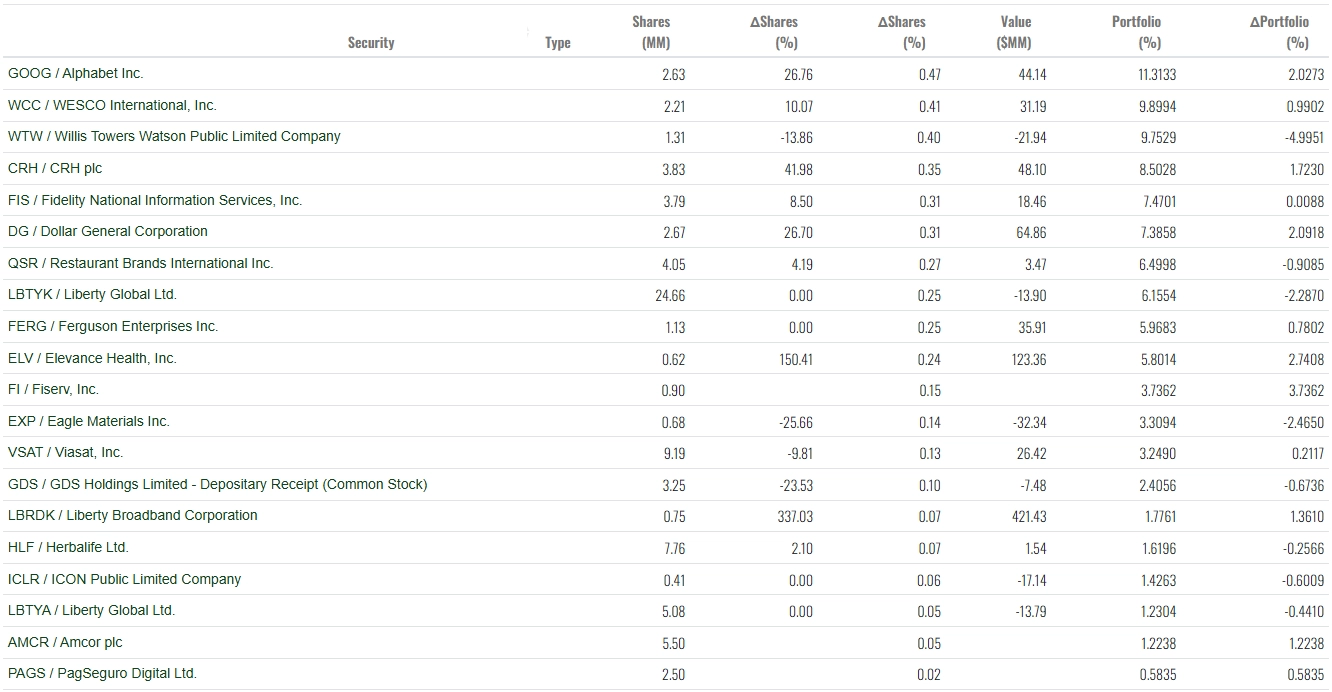
Task: Select the VSAT / Viasat, Inc. link
Action: click(66, 453)
